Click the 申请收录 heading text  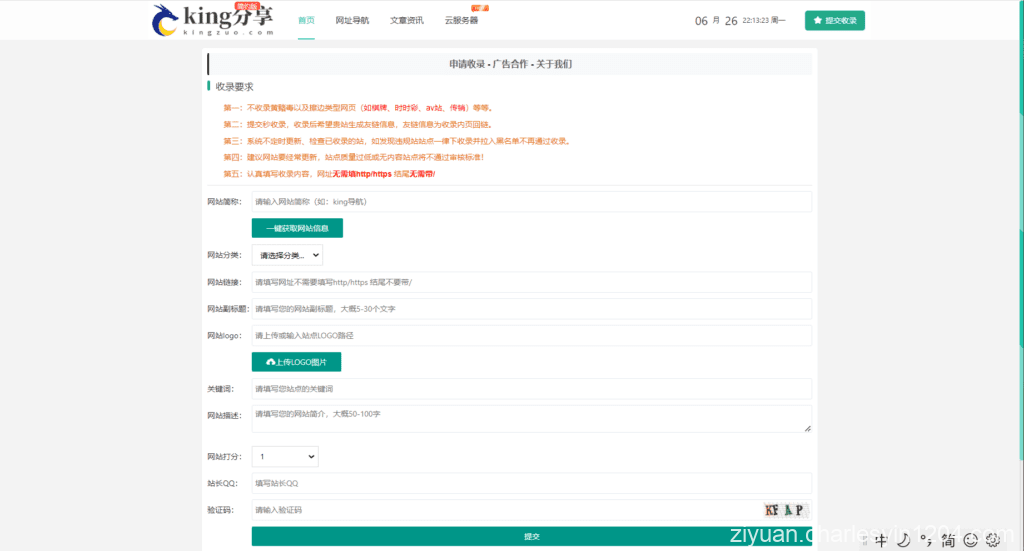(x=467, y=64)
